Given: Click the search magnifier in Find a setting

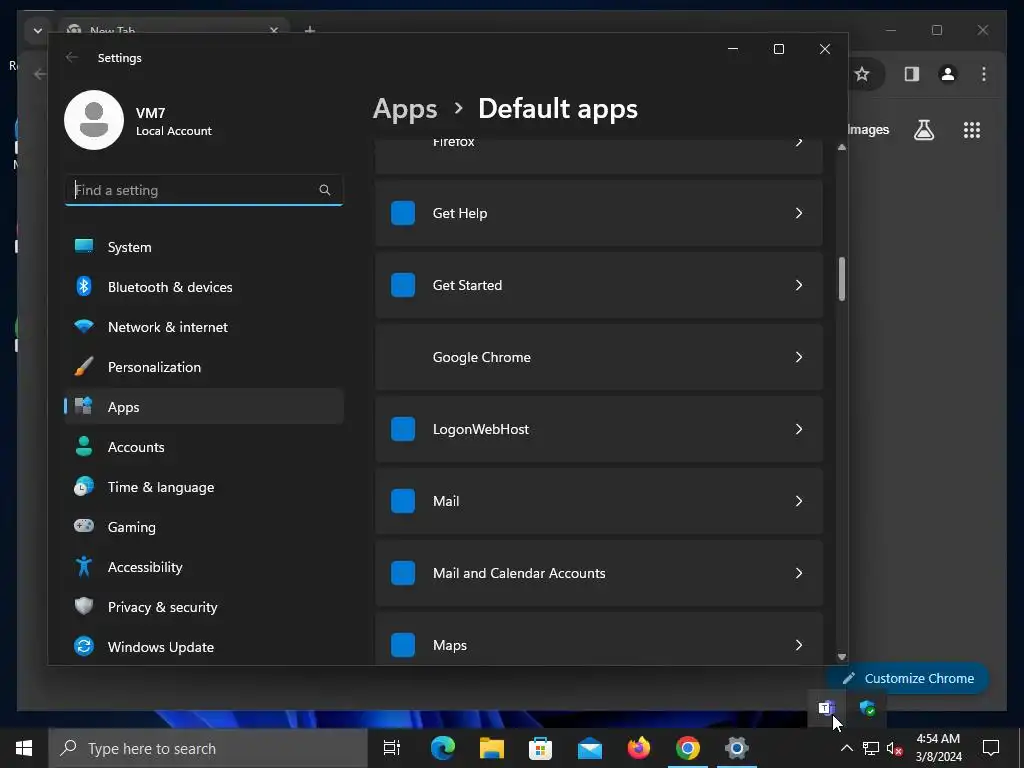Looking at the screenshot, I should (325, 190).
